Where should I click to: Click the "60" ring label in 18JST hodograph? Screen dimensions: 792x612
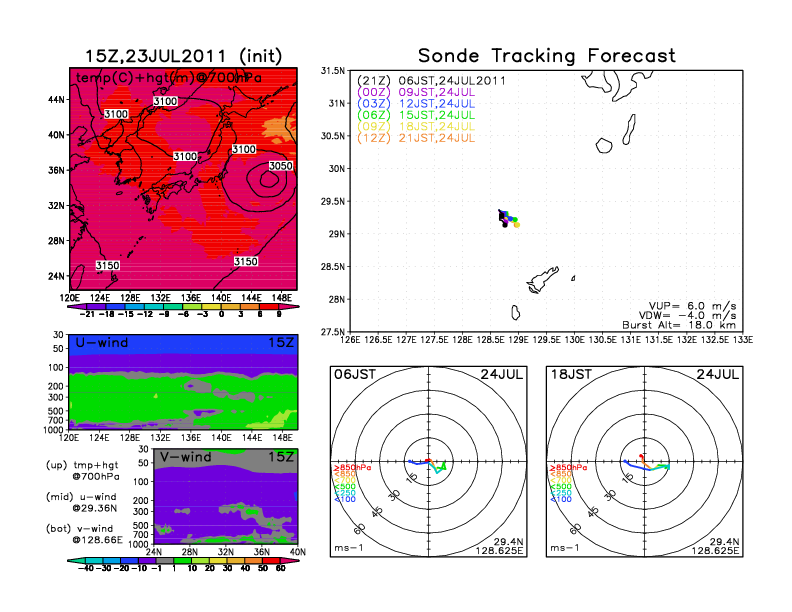coord(576,528)
